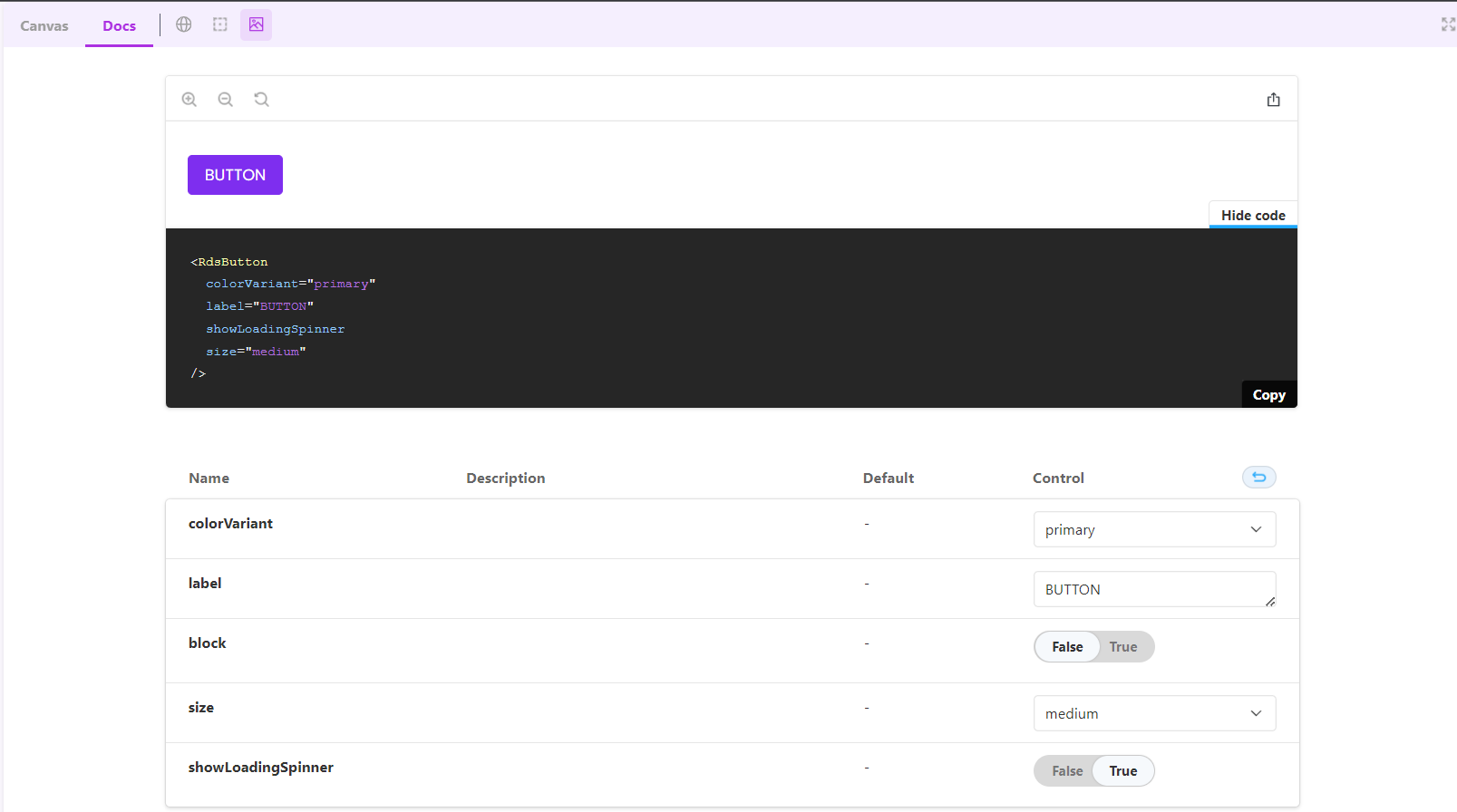
Task: Click the colorVariant property name
Action: point(230,524)
